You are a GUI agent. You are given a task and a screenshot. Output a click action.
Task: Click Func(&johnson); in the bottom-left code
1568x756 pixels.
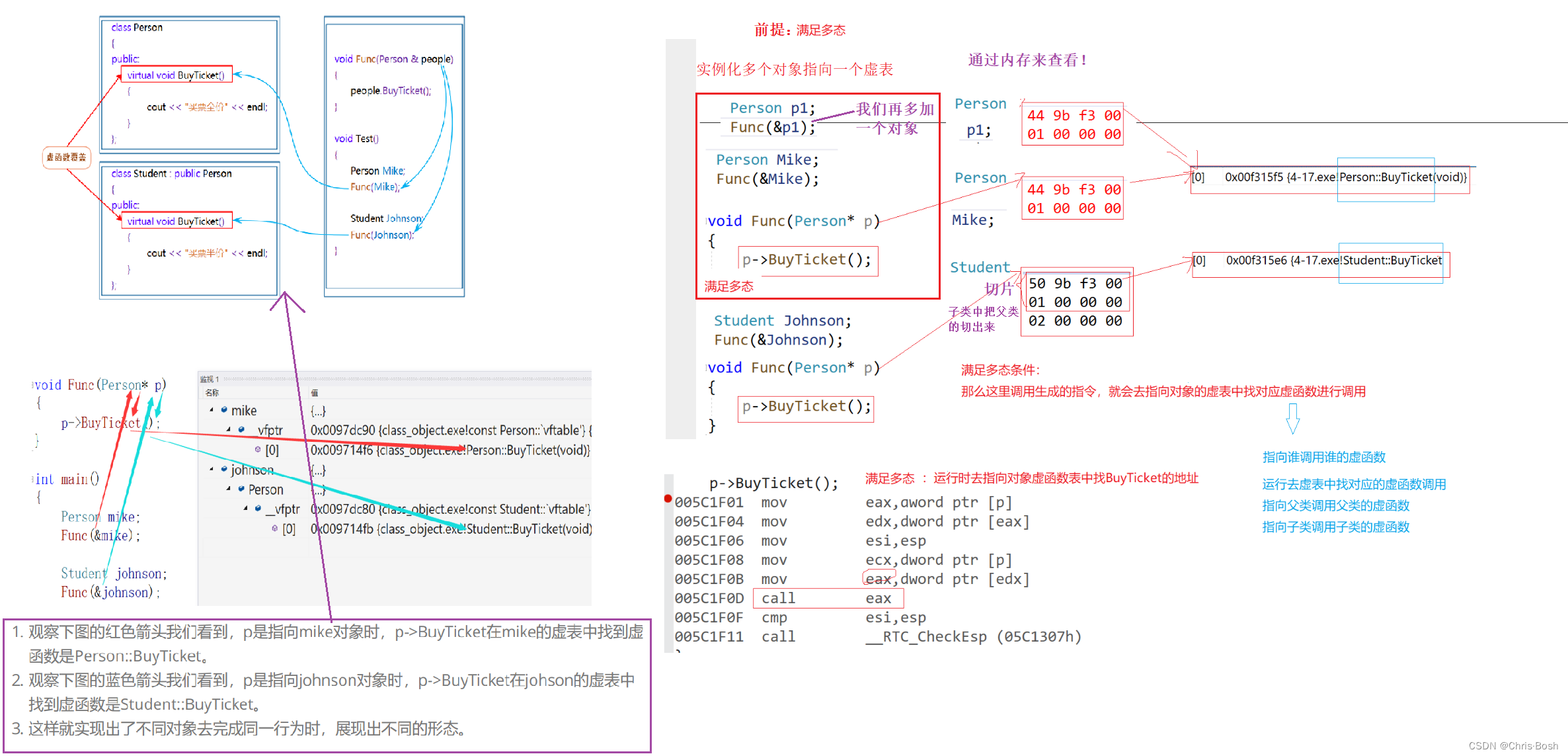[110, 592]
